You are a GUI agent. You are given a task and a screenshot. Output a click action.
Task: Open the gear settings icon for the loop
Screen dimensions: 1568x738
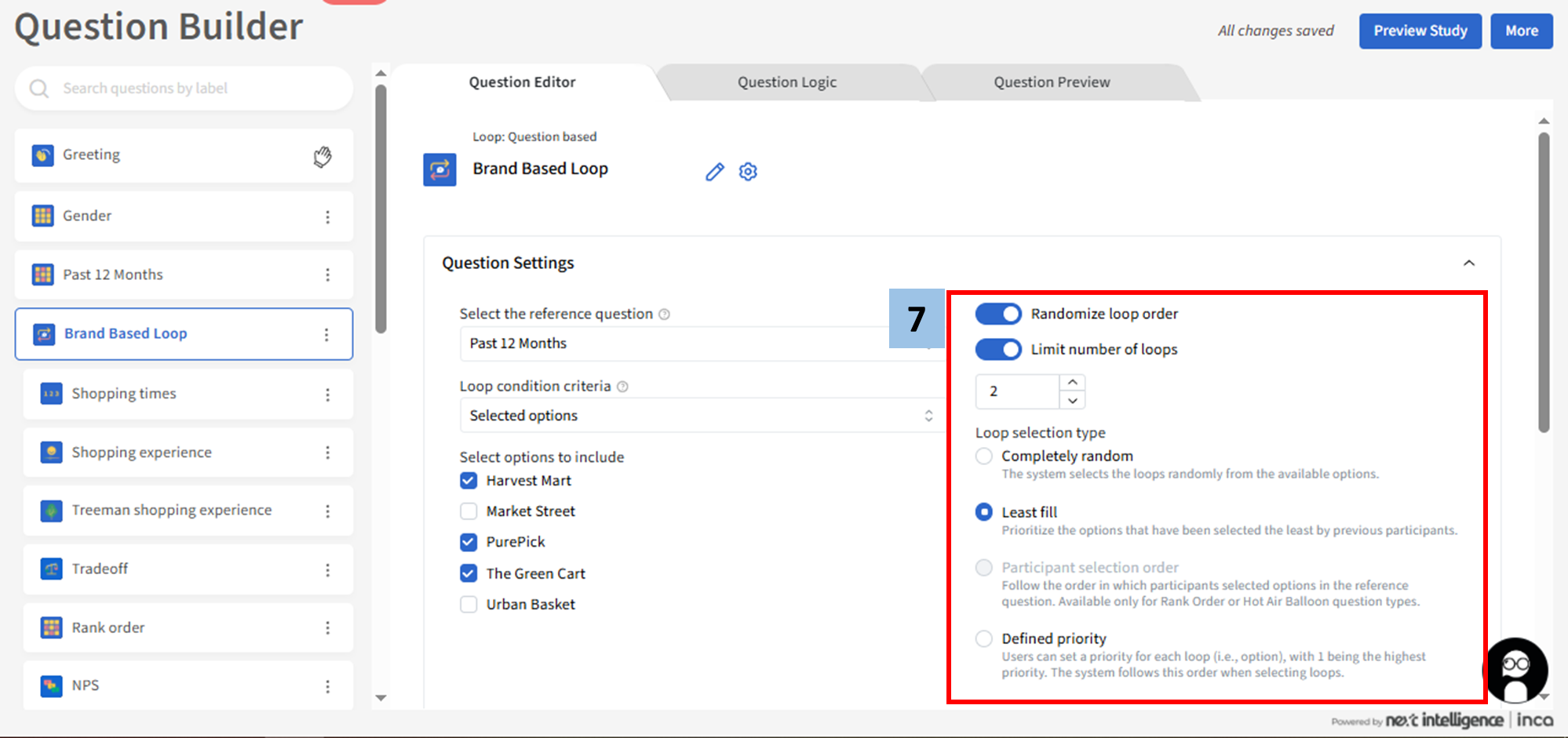click(x=748, y=172)
